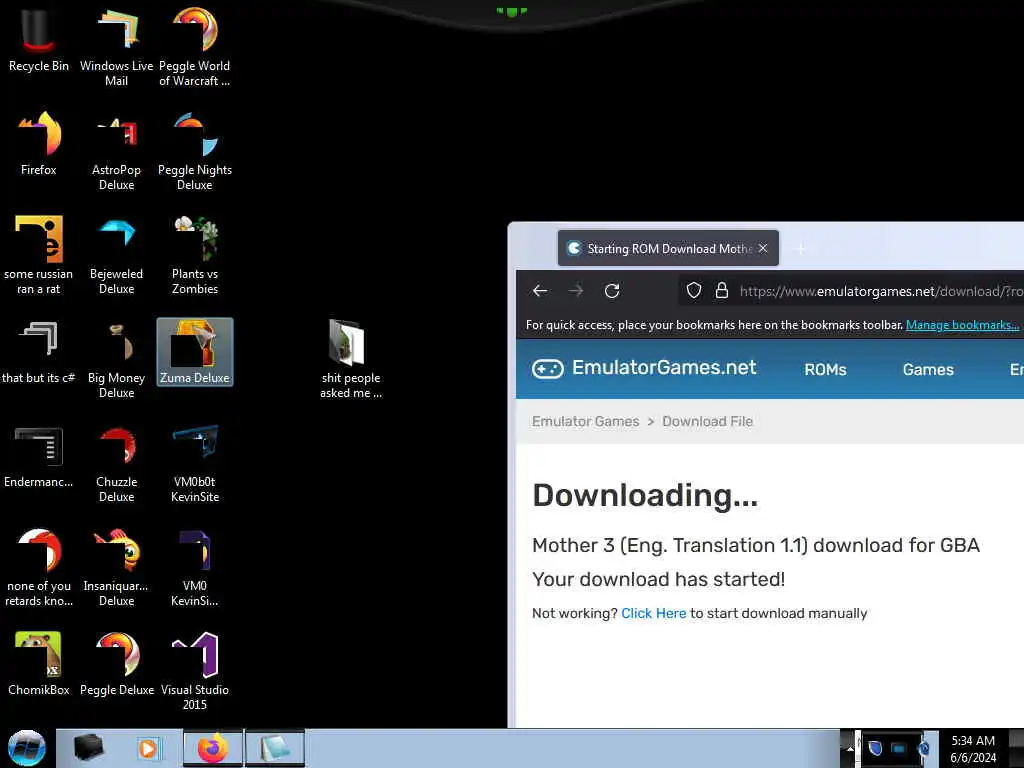Open Games menu on site navigation
The height and width of the screenshot is (768, 1024).
point(928,370)
